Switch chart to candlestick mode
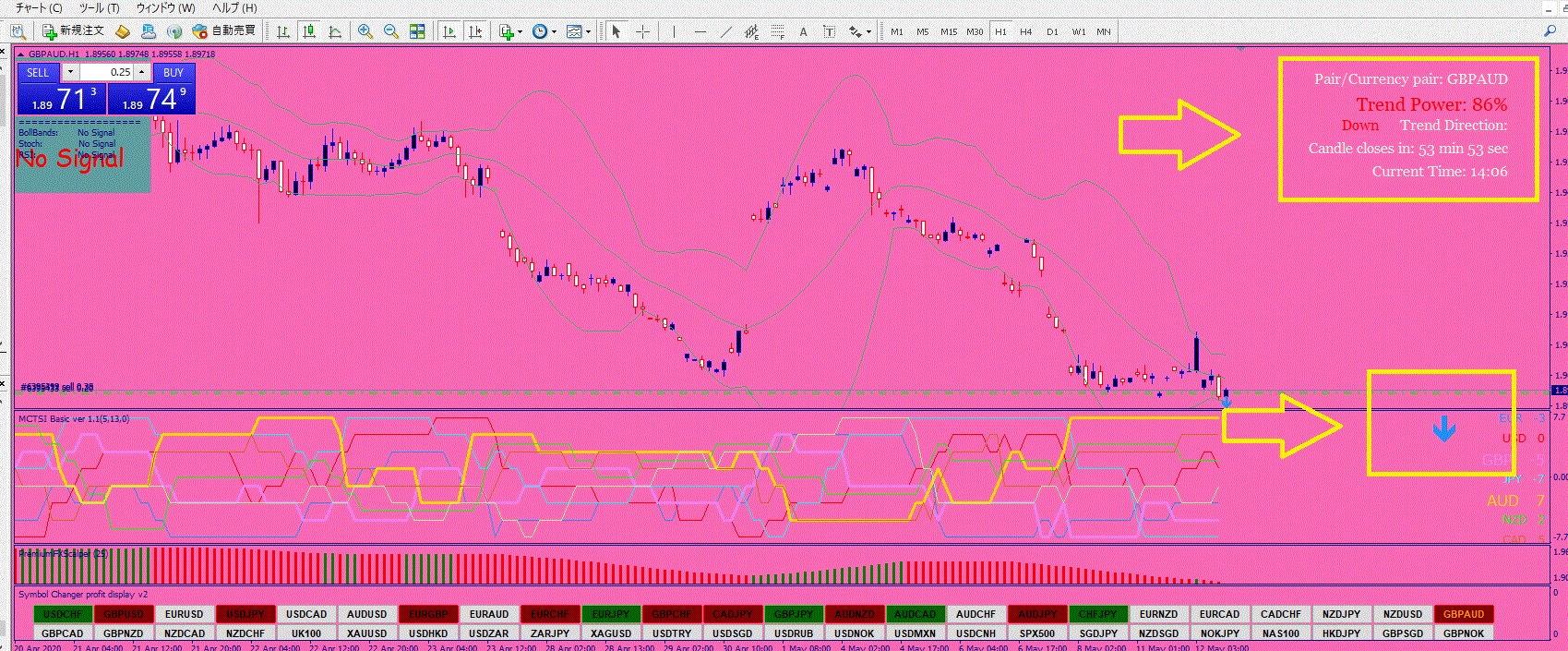Image resolution: width=1568 pixels, height=651 pixels. 309,31
